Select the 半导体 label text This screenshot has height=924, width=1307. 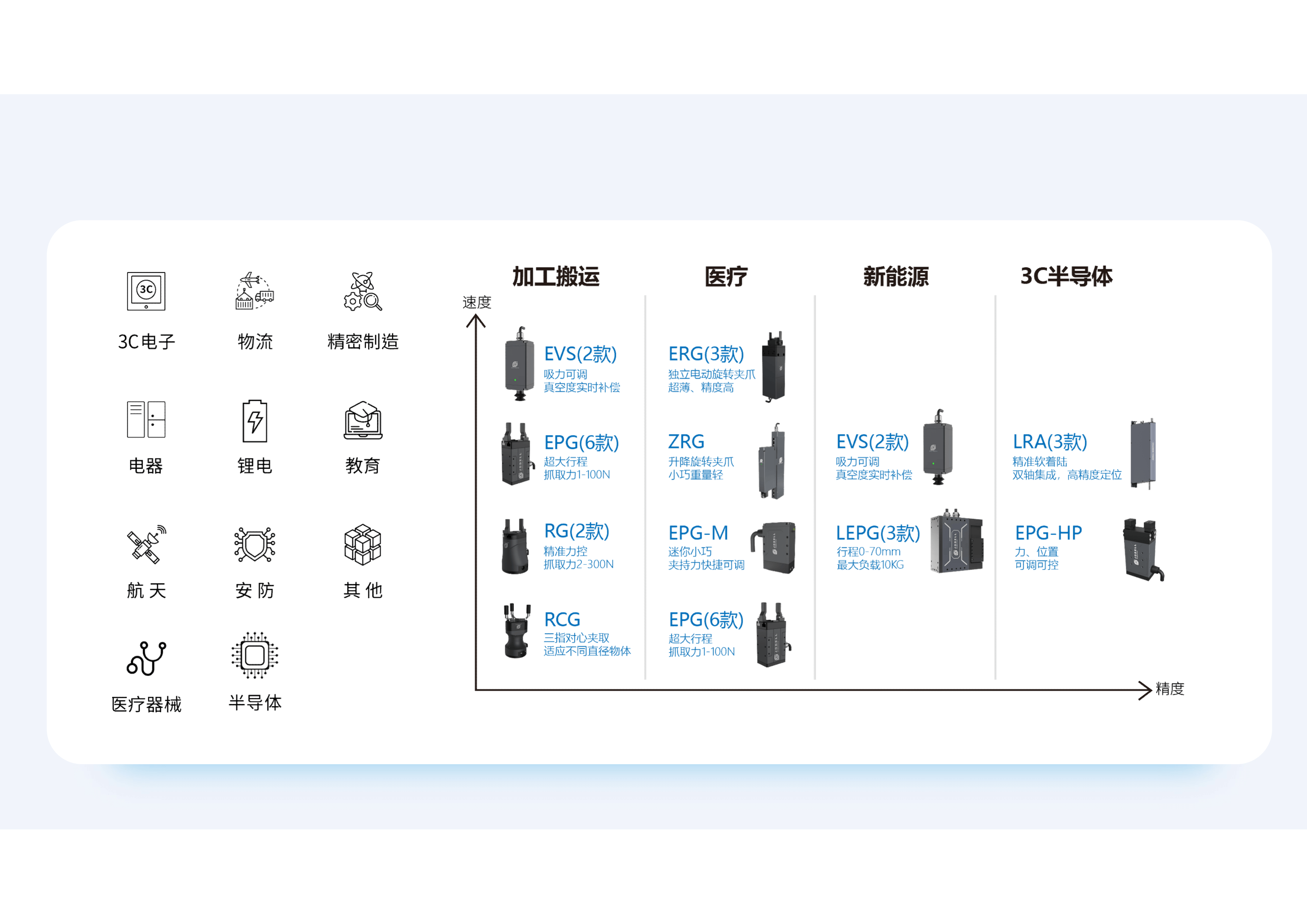coord(255,703)
